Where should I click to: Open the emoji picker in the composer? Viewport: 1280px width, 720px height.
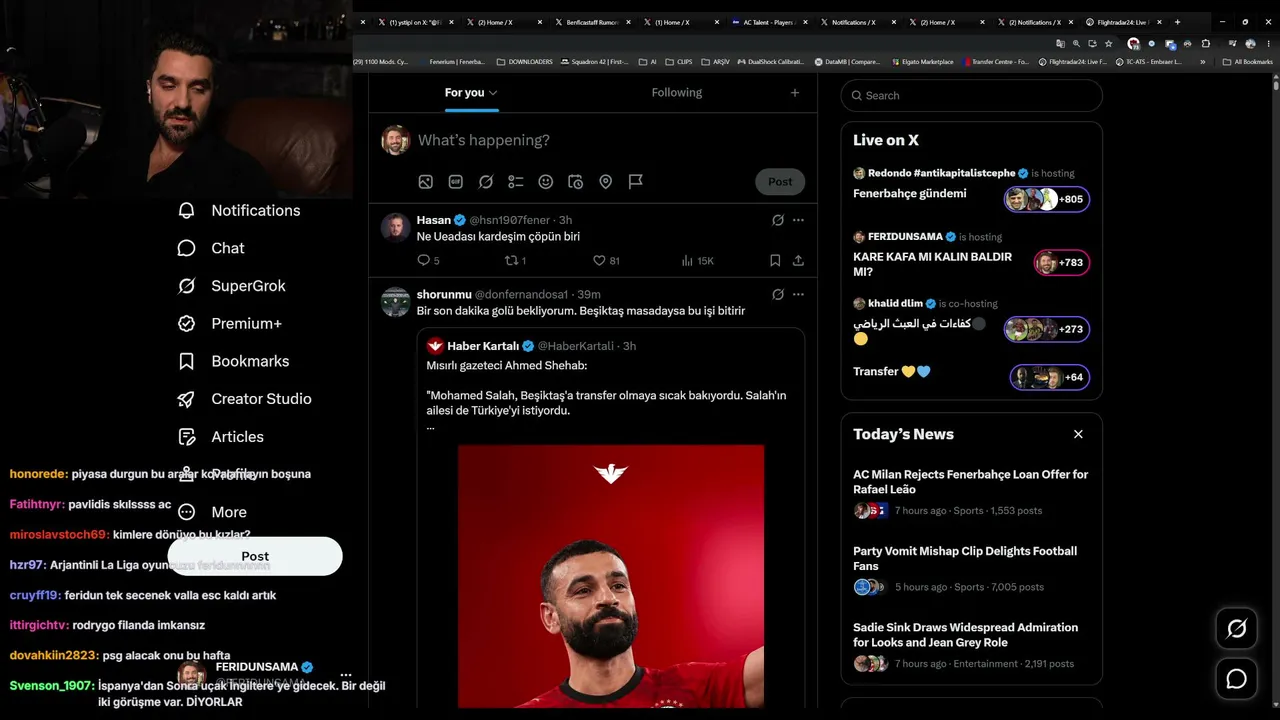546,182
